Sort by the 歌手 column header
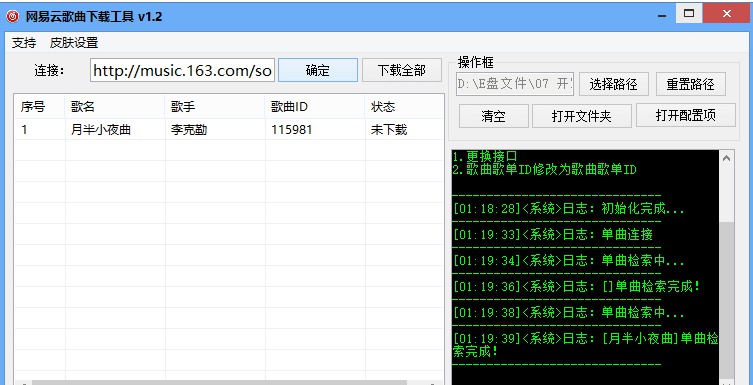This screenshot has width=753, height=385. (x=215, y=107)
